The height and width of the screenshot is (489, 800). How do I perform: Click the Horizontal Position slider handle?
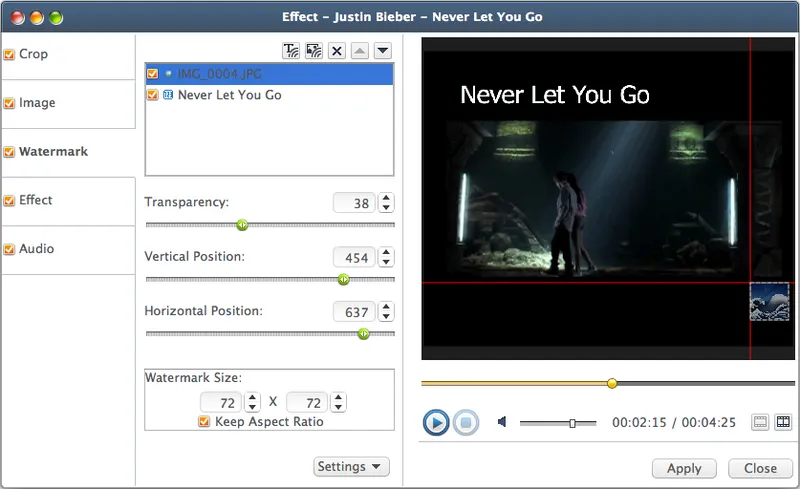pyautogui.click(x=363, y=334)
